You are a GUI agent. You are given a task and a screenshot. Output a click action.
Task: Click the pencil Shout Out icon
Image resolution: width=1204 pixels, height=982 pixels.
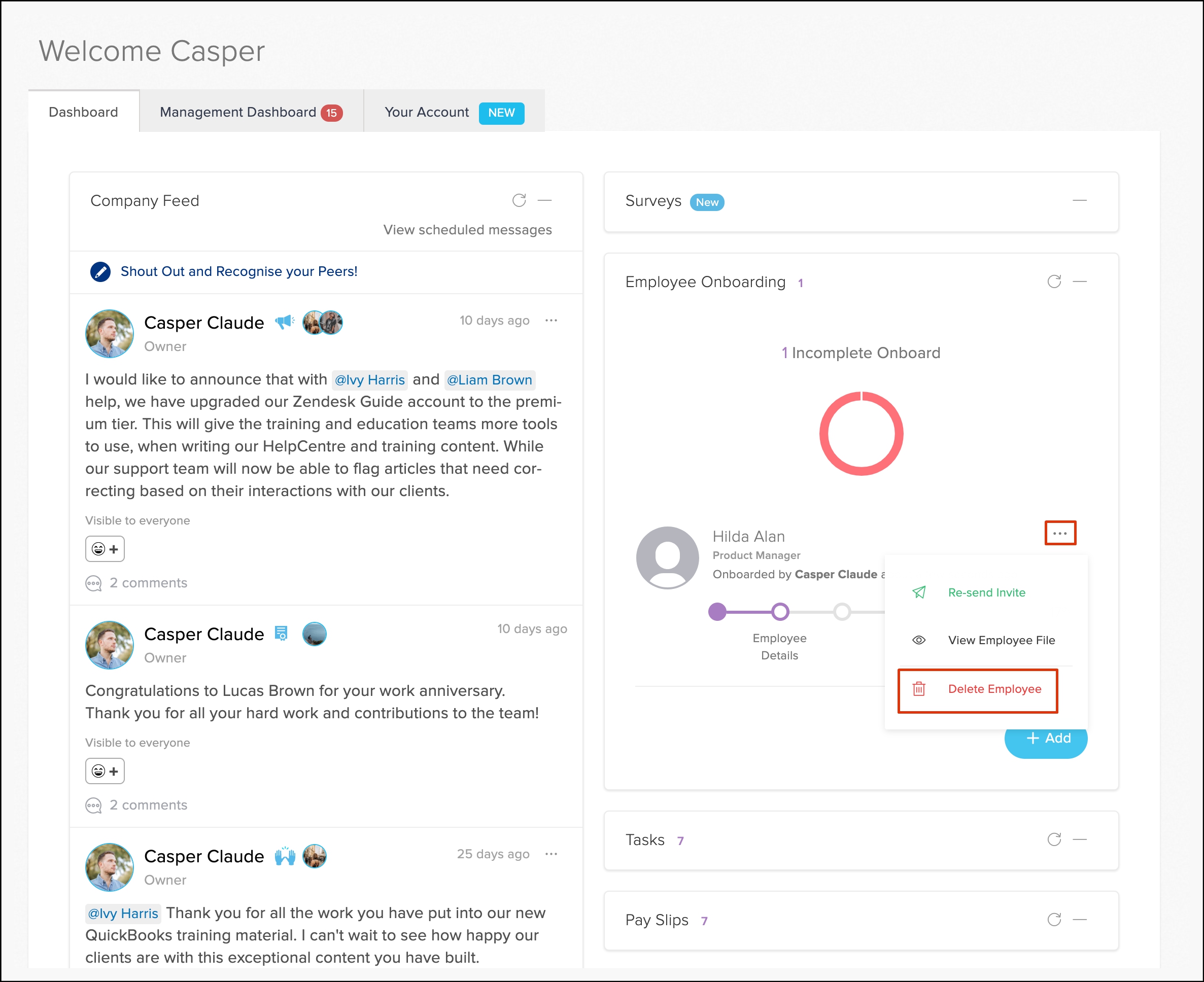(100, 271)
